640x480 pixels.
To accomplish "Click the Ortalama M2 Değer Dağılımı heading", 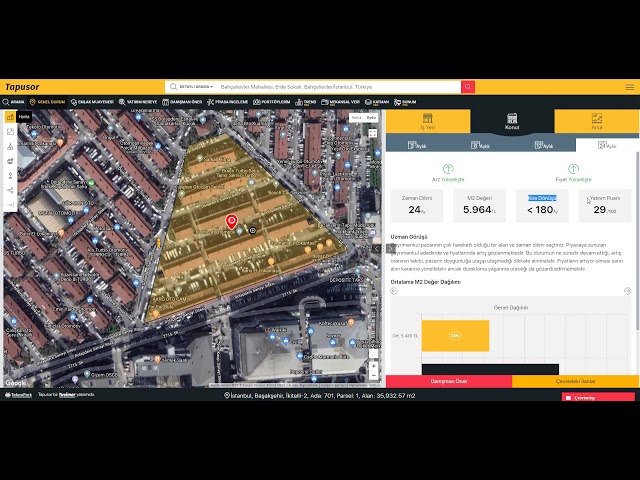I will click(425, 282).
